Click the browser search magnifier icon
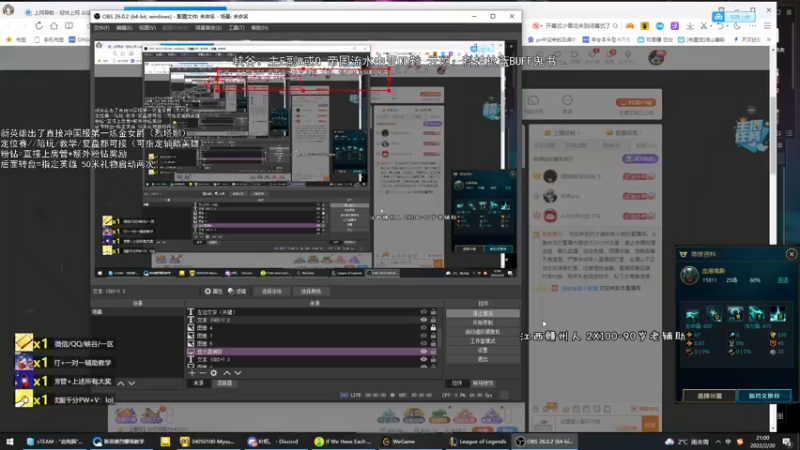This screenshot has width=800, height=450. tap(615, 26)
